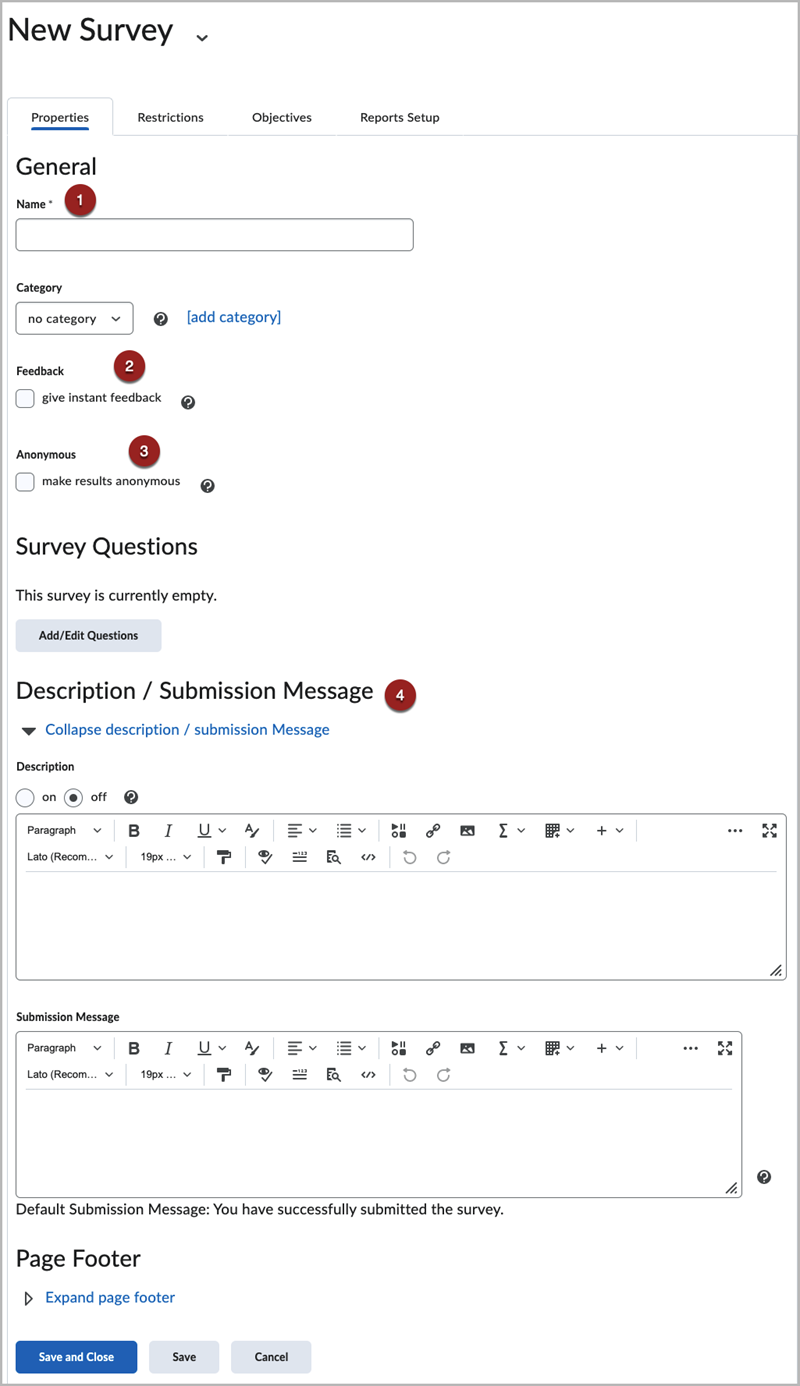Select the Description on radio button
The image size is (800, 1386).
25,798
